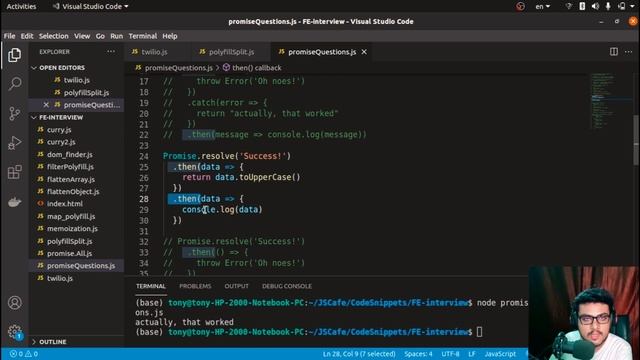The height and width of the screenshot is (360, 640).
Task: Click the Explorer more actions ellipsis
Action: click(x=111, y=52)
